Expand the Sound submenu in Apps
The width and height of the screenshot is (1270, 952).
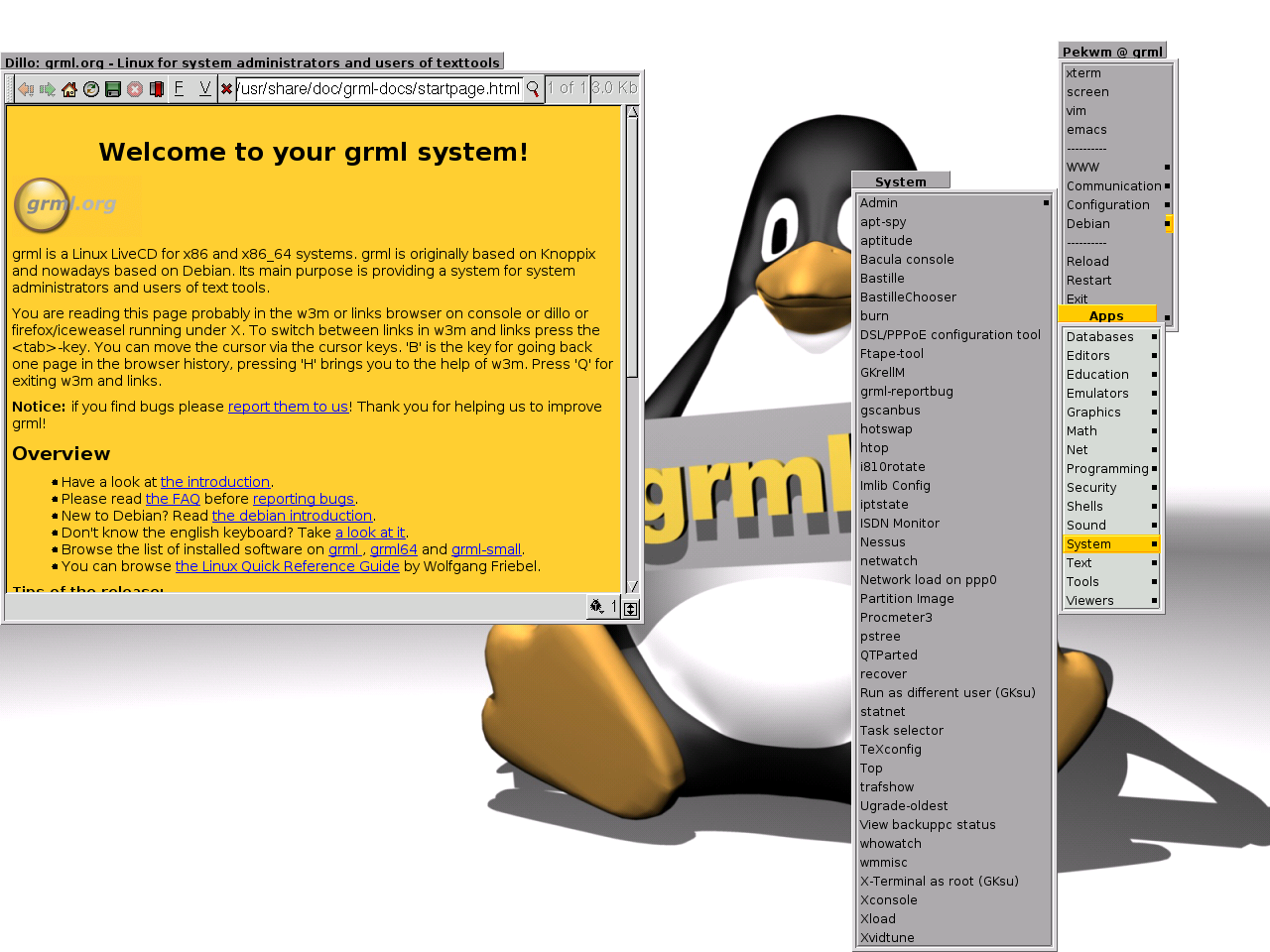click(1111, 526)
